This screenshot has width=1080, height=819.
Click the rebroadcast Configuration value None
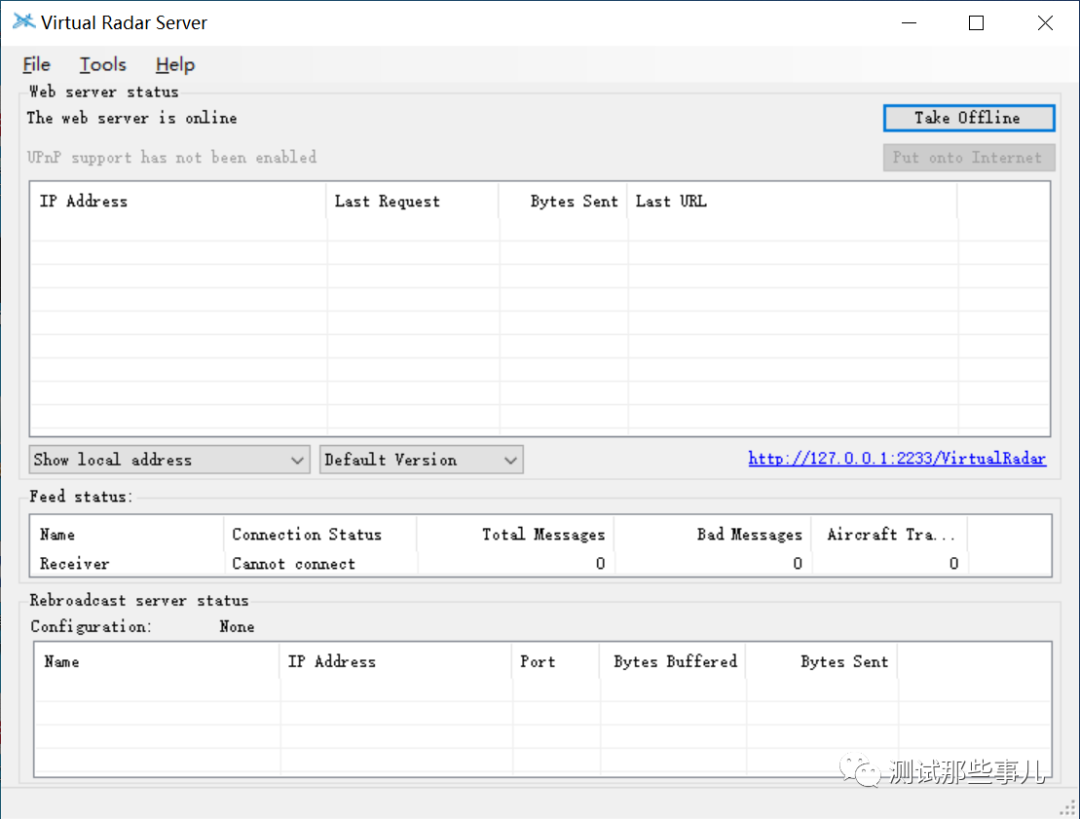tap(237, 627)
